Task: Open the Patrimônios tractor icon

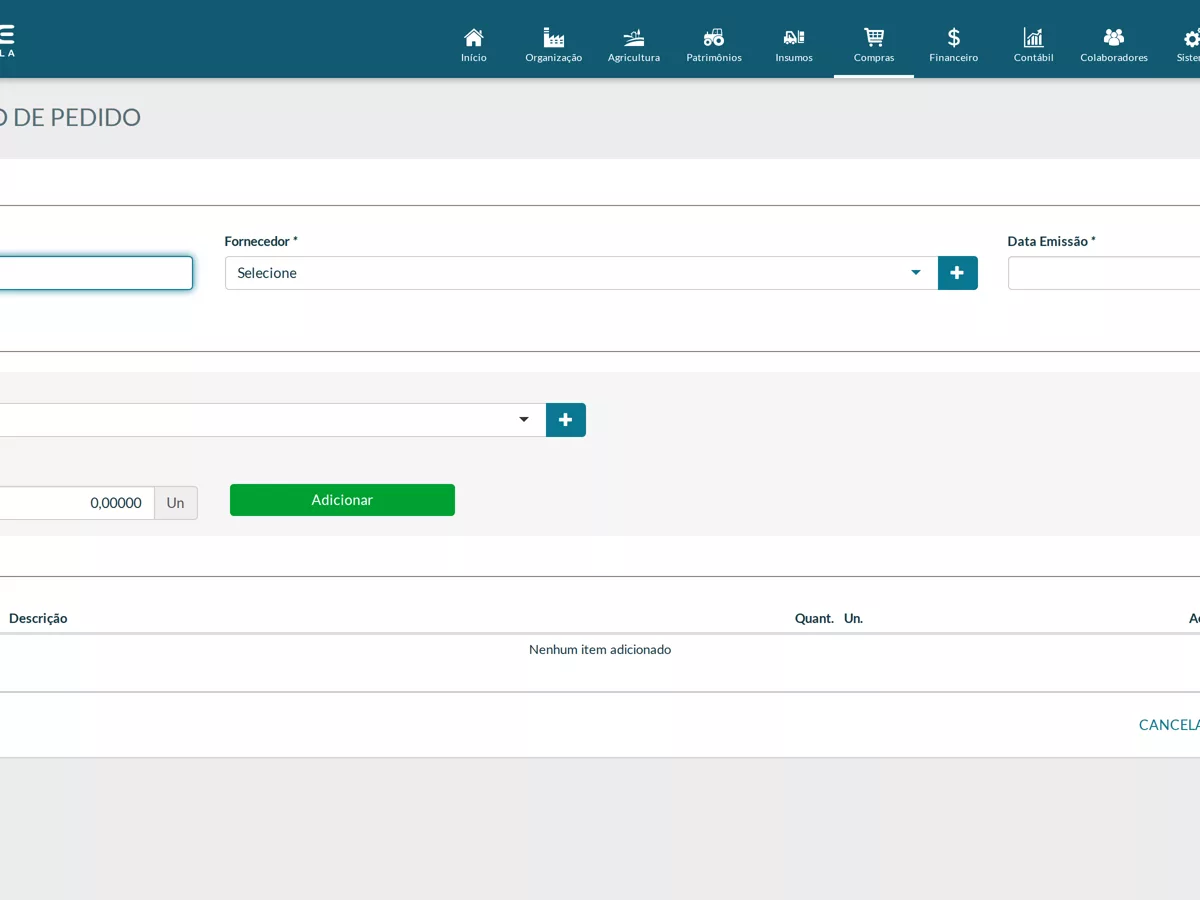Action: tap(714, 38)
